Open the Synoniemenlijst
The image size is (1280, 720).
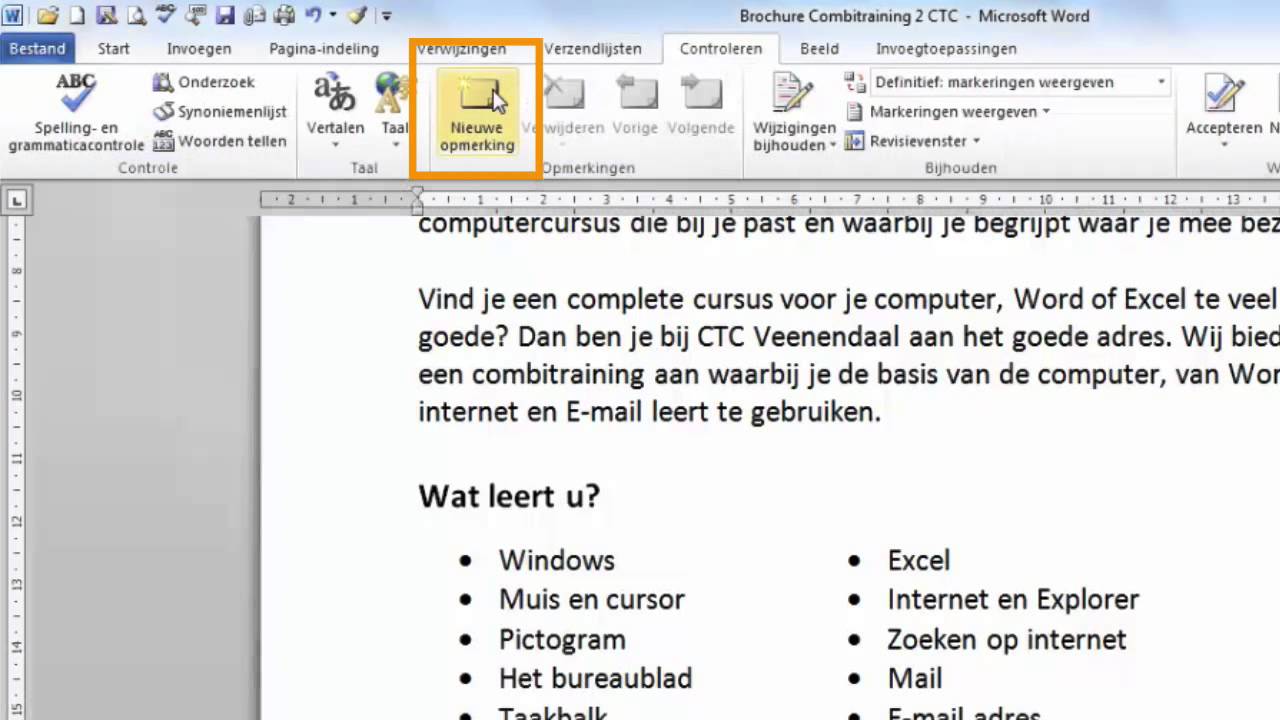(220, 112)
